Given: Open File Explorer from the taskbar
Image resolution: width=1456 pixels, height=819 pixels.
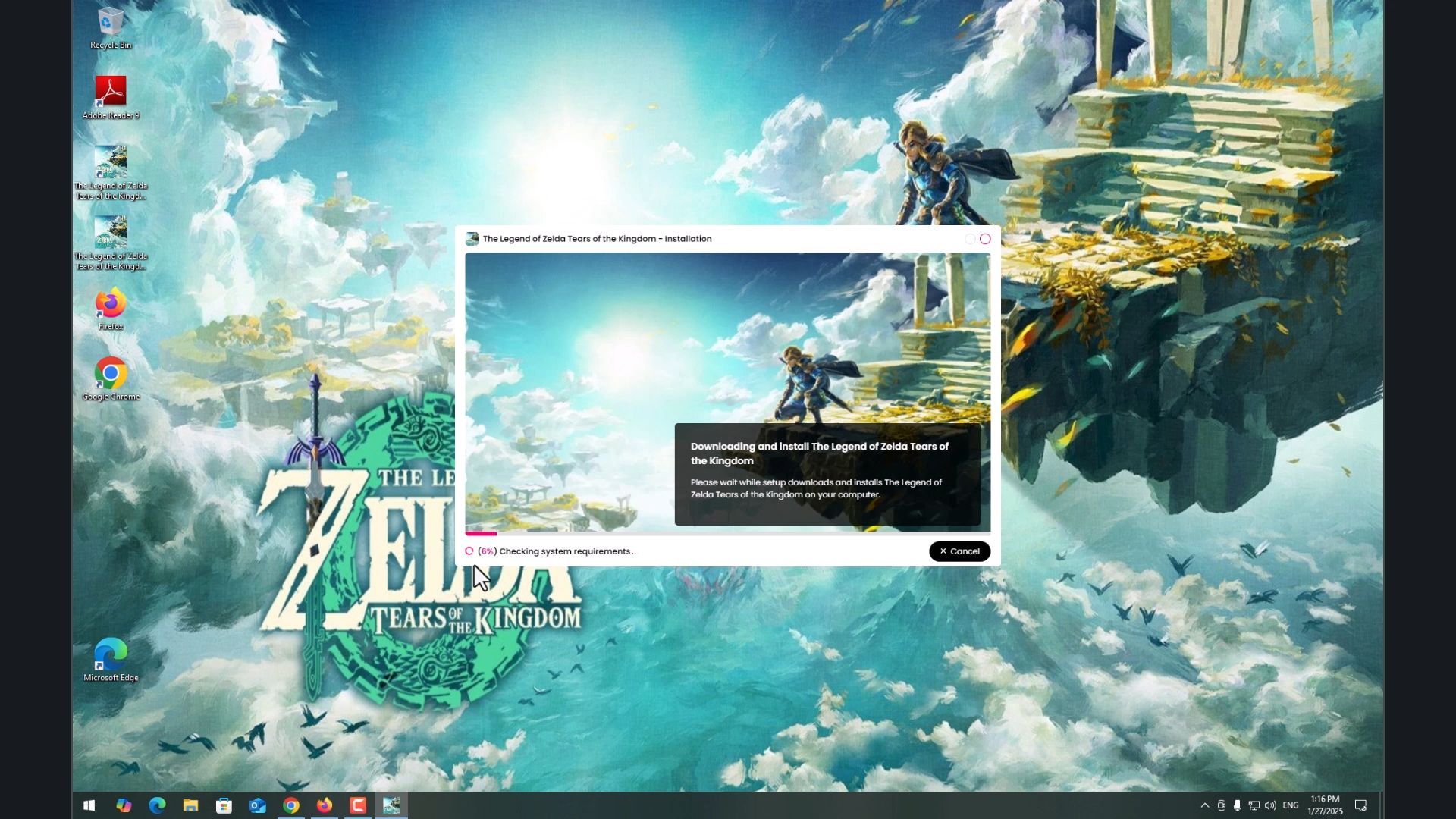Looking at the screenshot, I should pyautogui.click(x=190, y=805).
